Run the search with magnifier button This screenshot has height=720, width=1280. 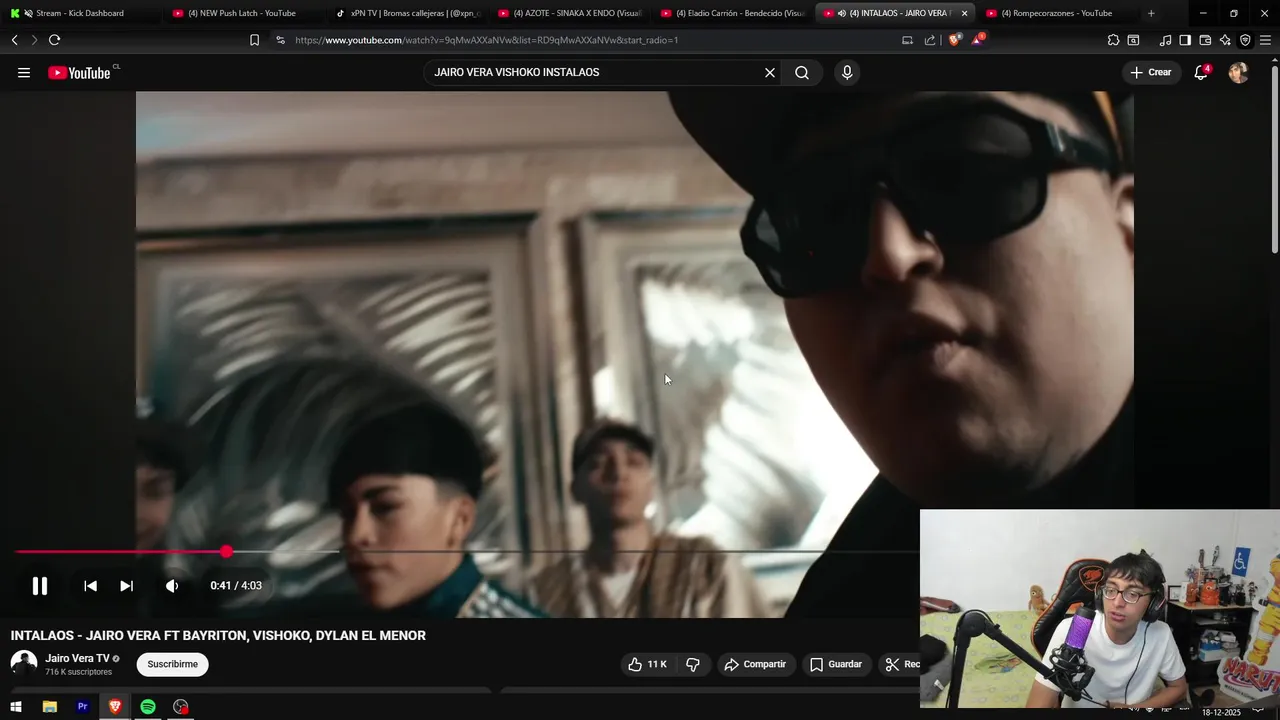(802, 72)
